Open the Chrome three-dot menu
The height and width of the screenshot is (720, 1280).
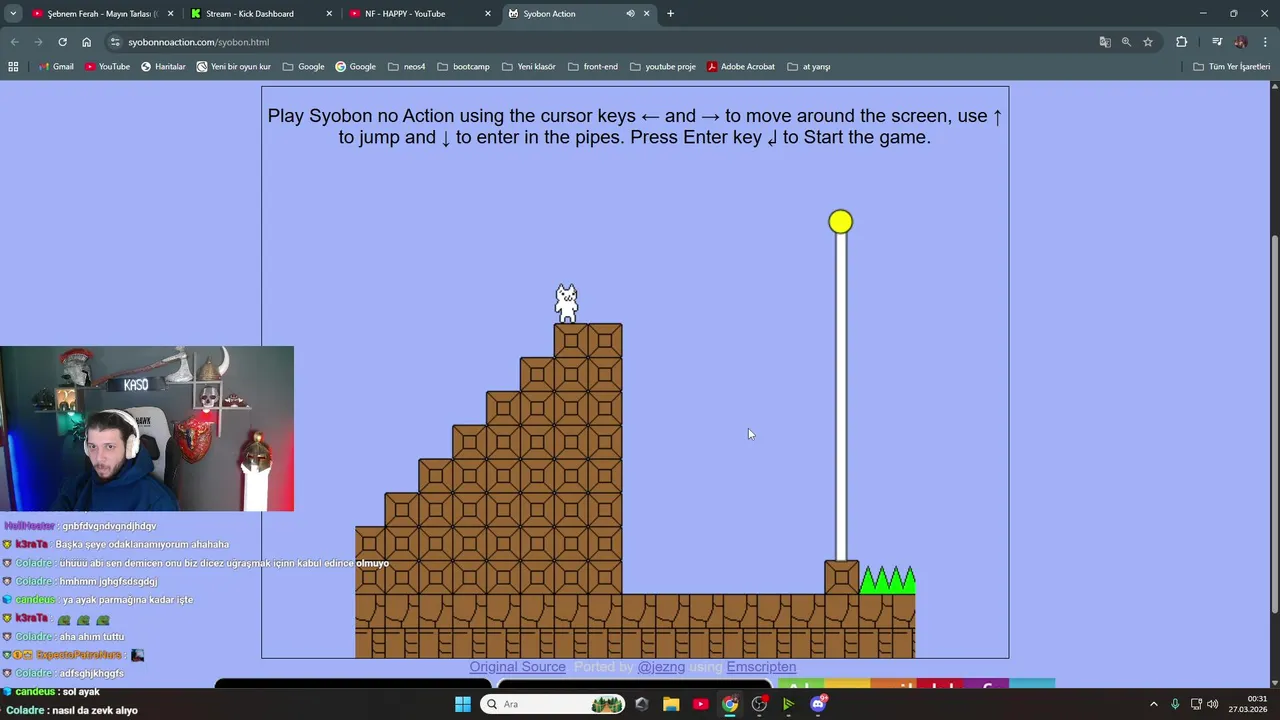(1264, 42)
